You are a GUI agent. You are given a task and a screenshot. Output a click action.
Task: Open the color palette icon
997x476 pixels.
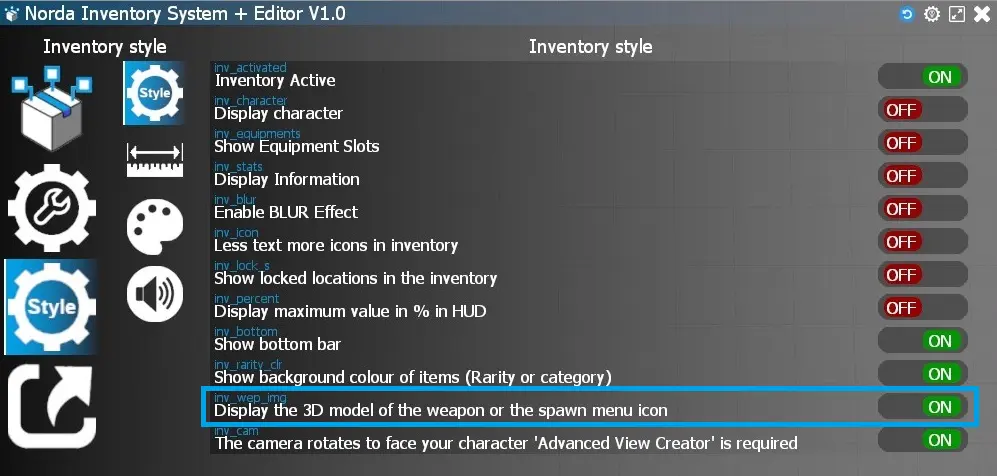155,227
